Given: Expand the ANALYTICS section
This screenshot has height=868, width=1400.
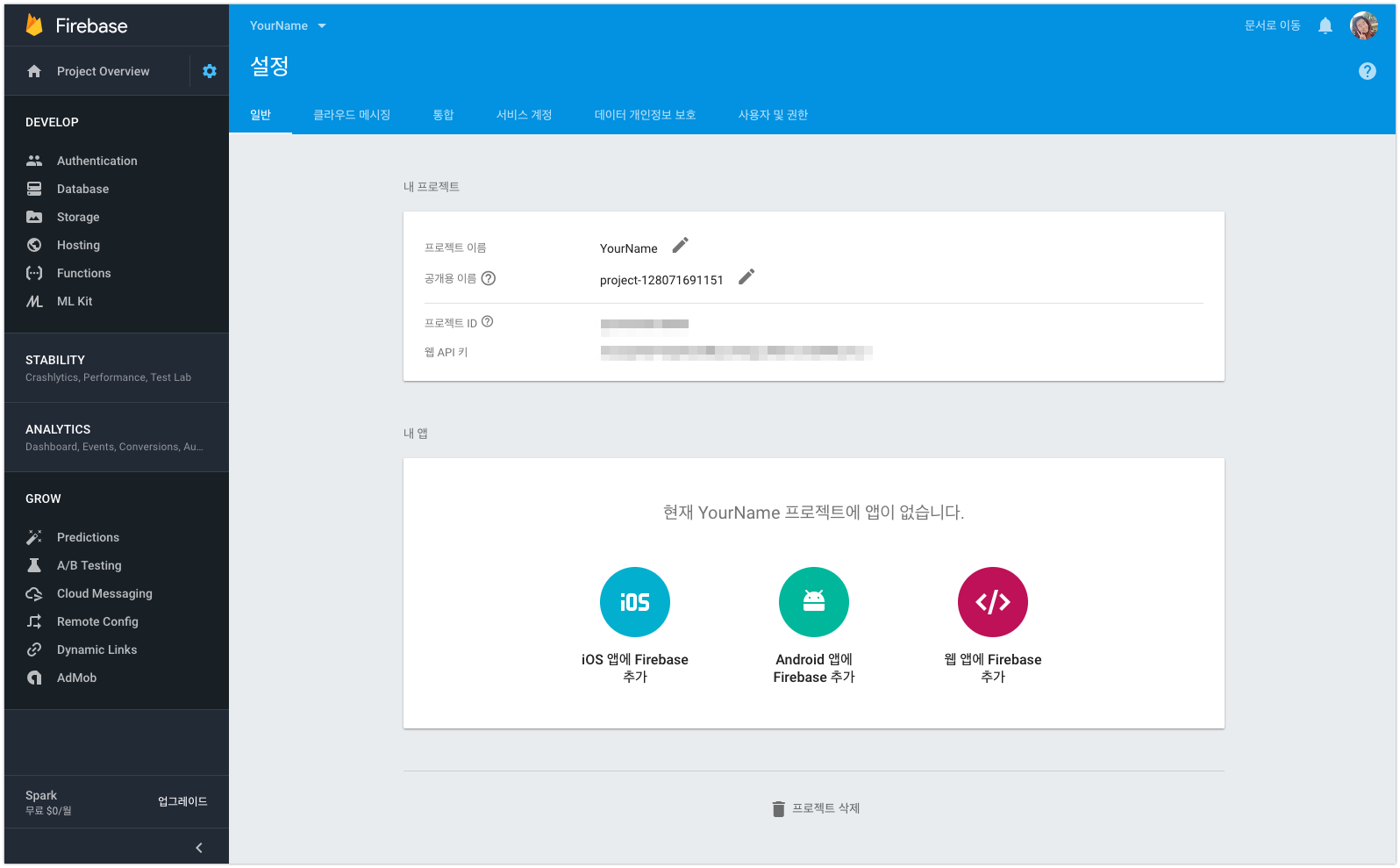Looking at the screenshot, I should (117, 437).
